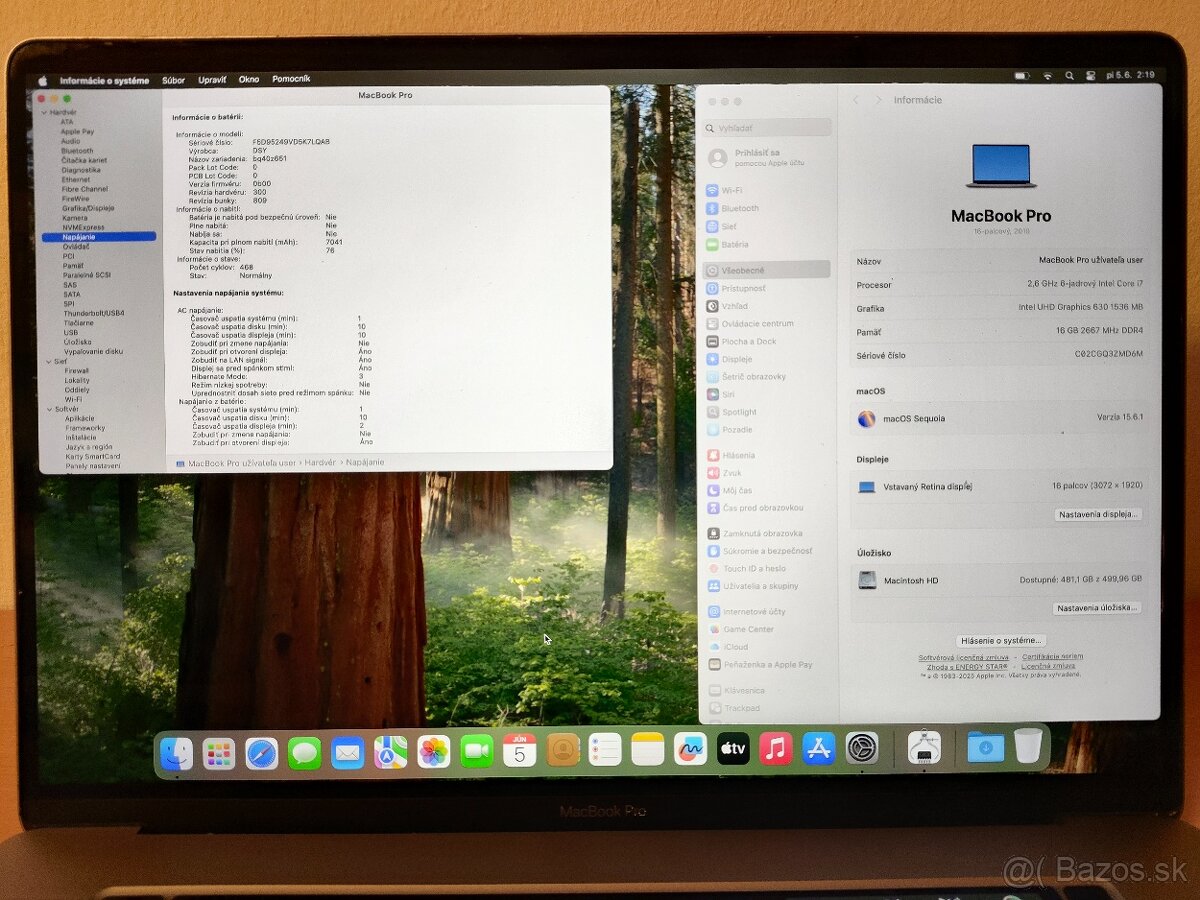
Task: Open Notes app in the Dock
Action: [648, 748]
